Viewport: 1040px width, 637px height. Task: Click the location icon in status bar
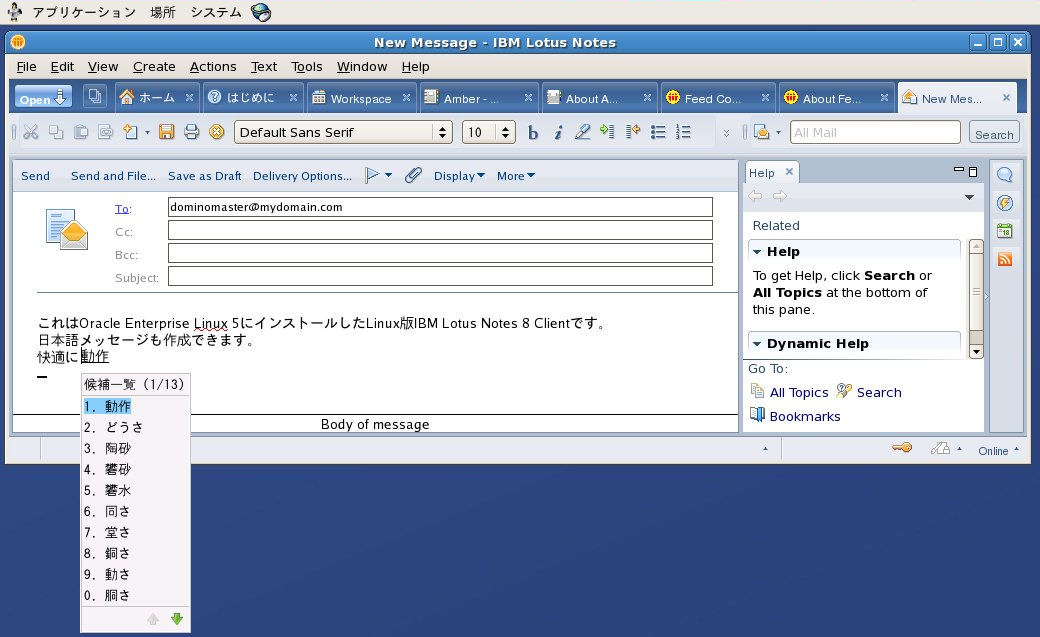coord(940,449)
